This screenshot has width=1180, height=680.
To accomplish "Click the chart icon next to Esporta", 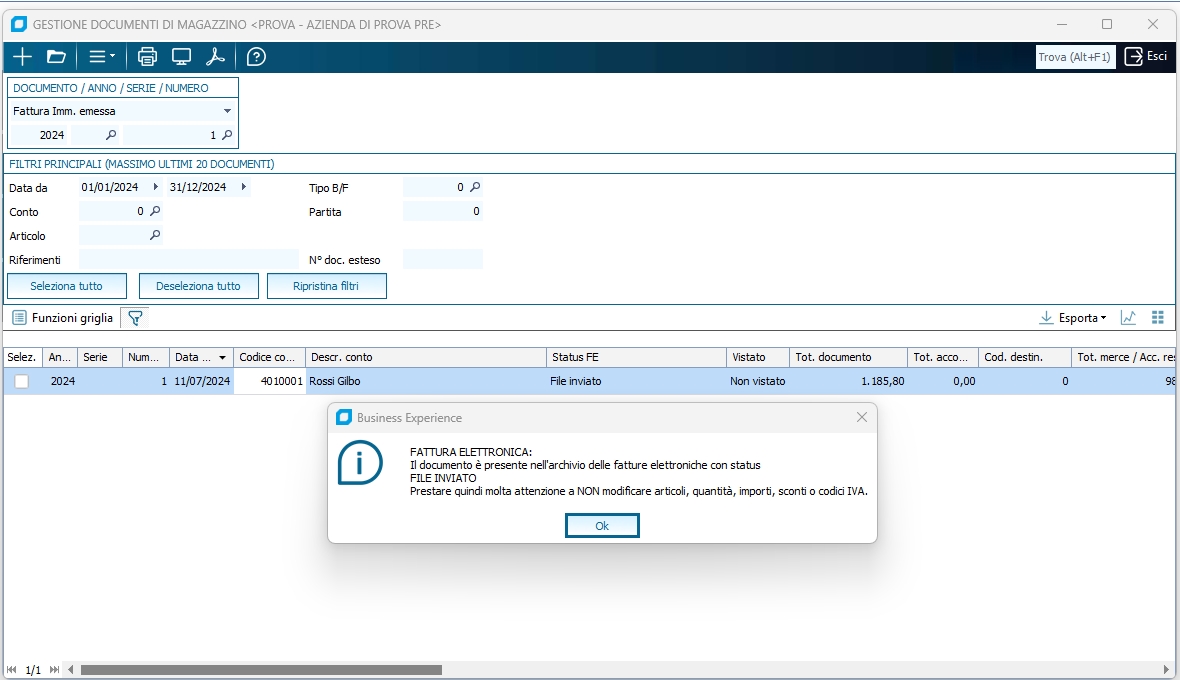I will (x=1128, y=318).
